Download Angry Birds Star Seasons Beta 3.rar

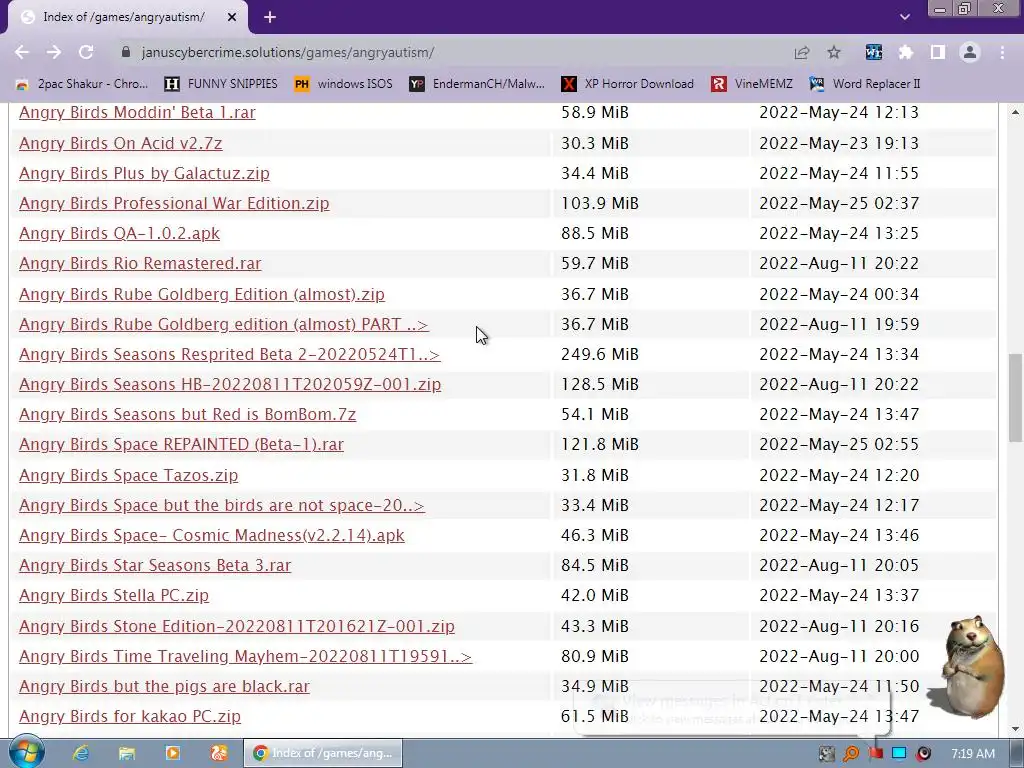pos(155,565)
